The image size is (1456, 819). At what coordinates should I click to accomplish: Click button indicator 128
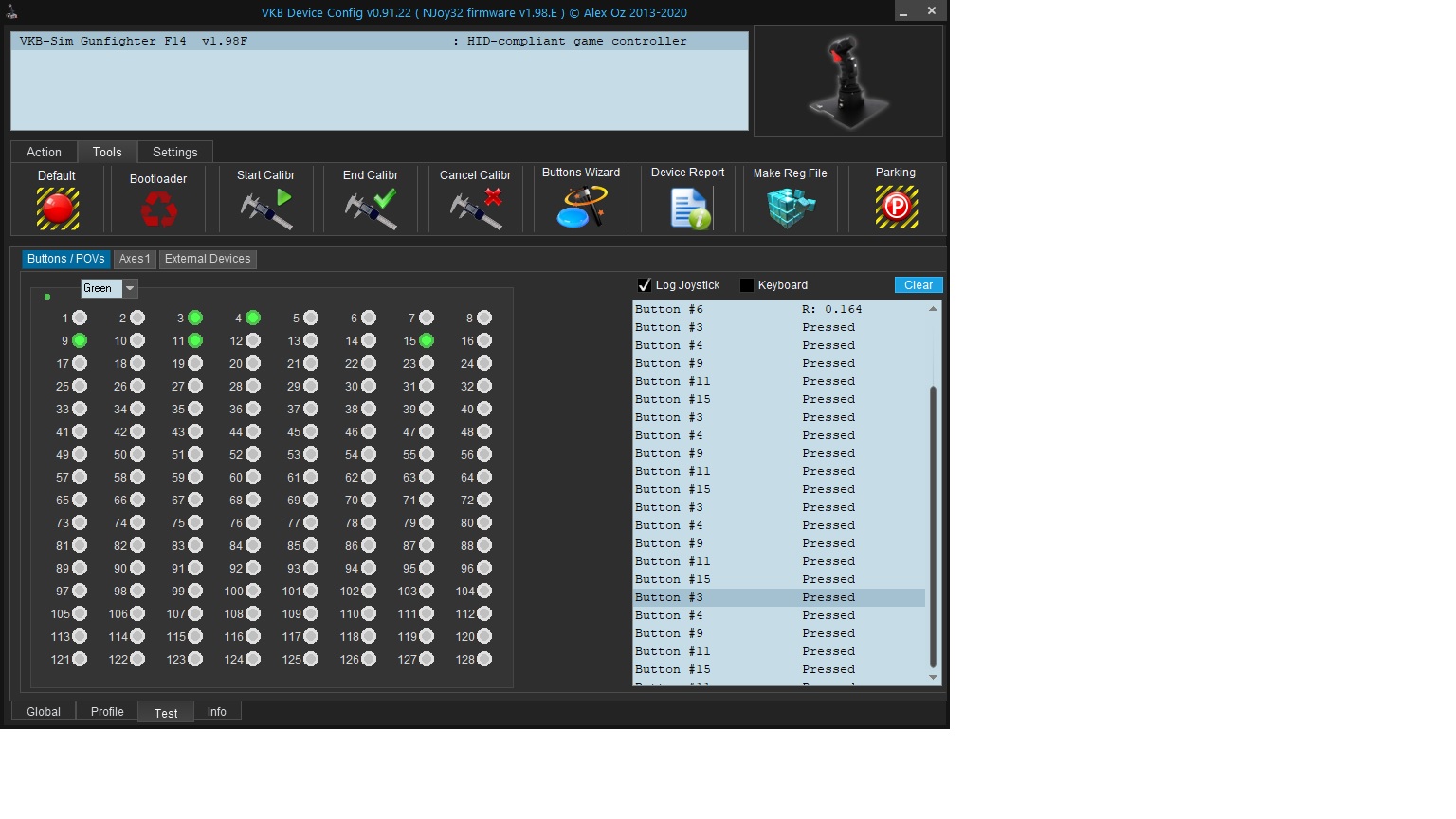(x=484, y=659)
